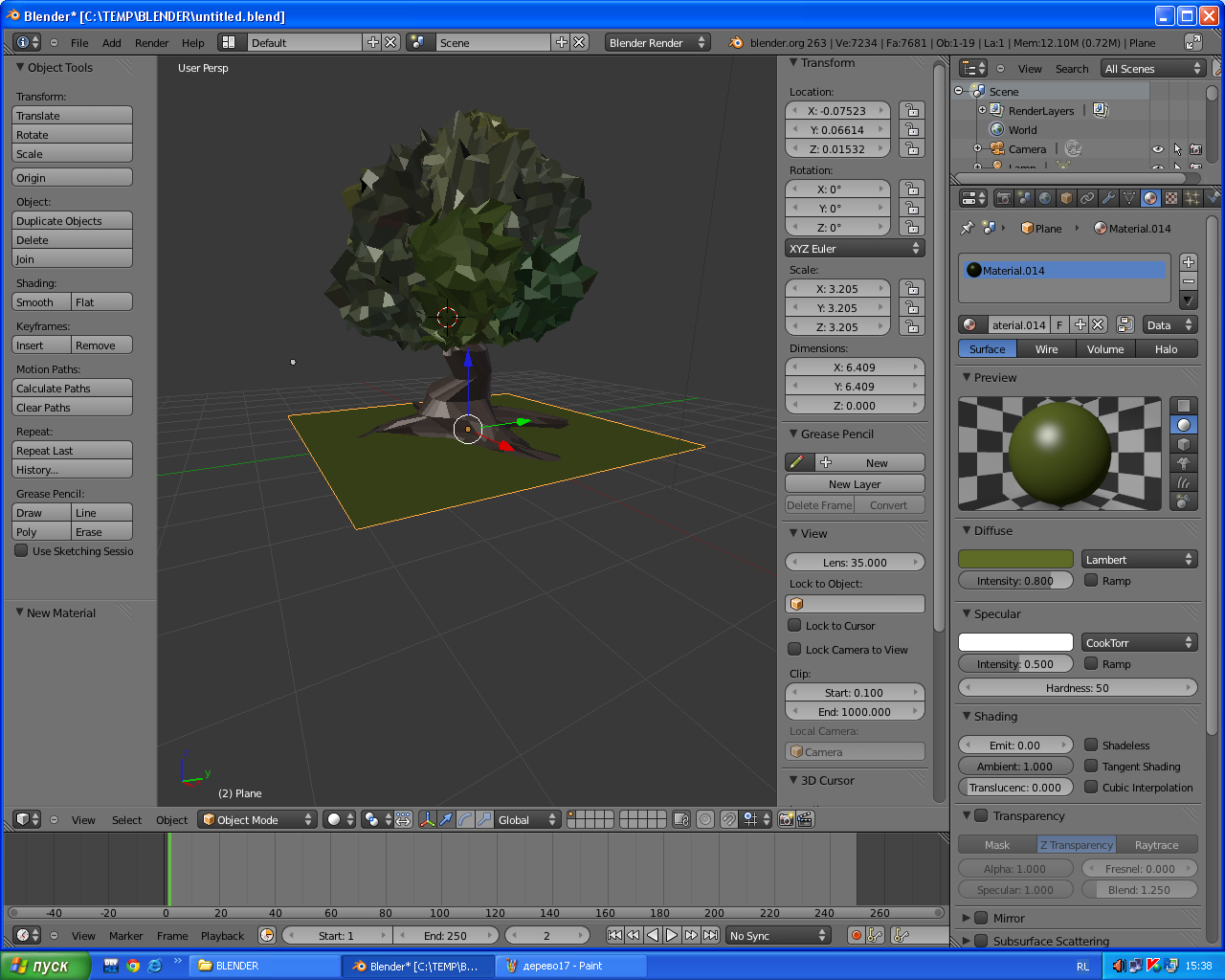Unlink the Material.014 datablock
The height and width of the screenshot is (980, 1225).
pyautogui.click(x=1099, y=324)
